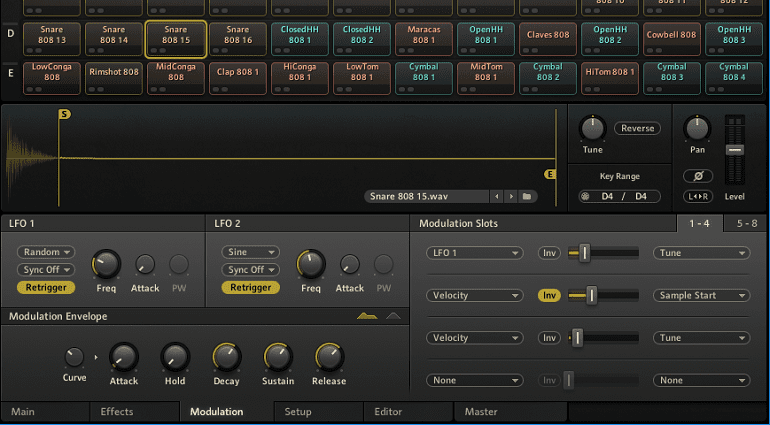Select the Maracas 808 1 pad

click(x=423, y=39)
